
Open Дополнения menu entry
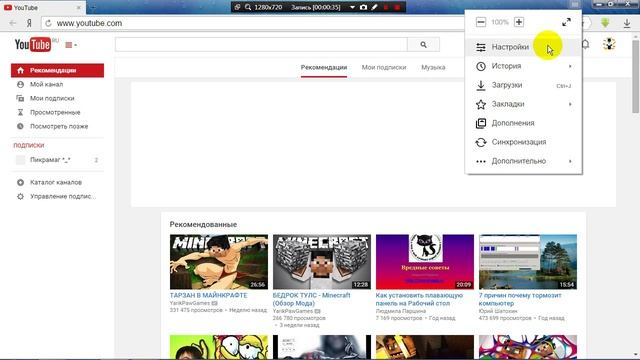pos(523,123)
